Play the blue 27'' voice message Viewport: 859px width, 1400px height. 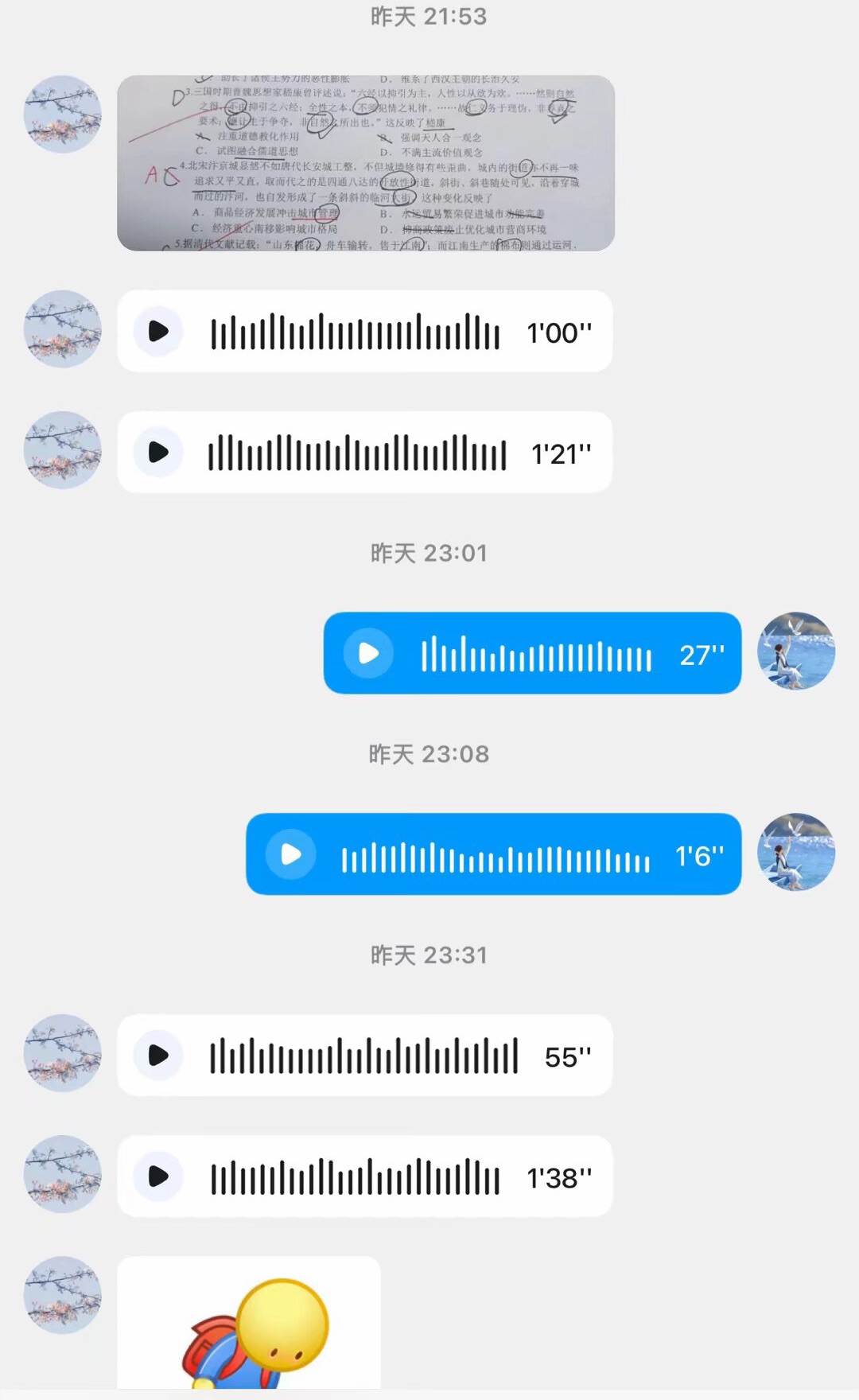coord(368,653)
